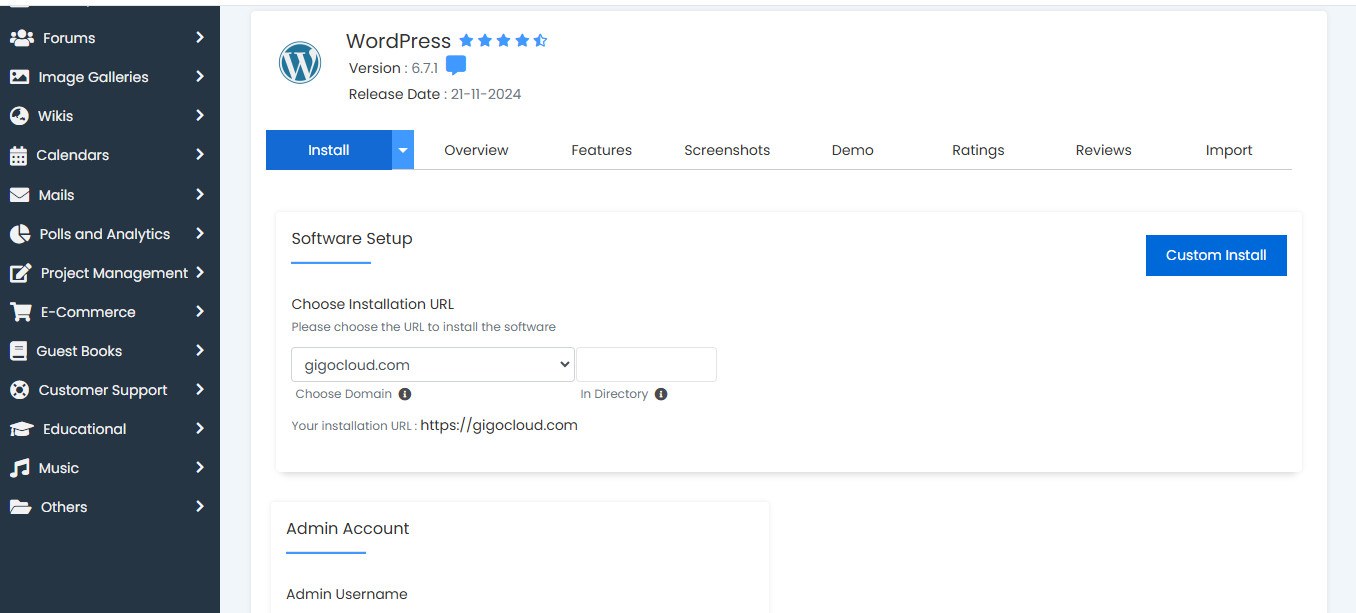
Task: Click inside the In Directory input field
Action: coord(646,365)
